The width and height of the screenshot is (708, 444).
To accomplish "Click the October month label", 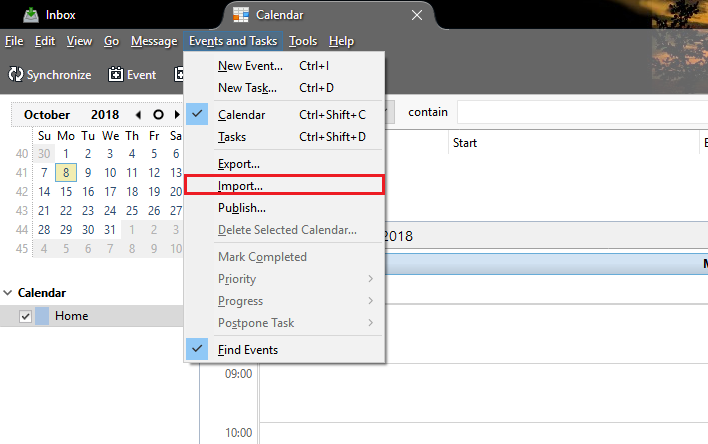I will tap(47, 115).
